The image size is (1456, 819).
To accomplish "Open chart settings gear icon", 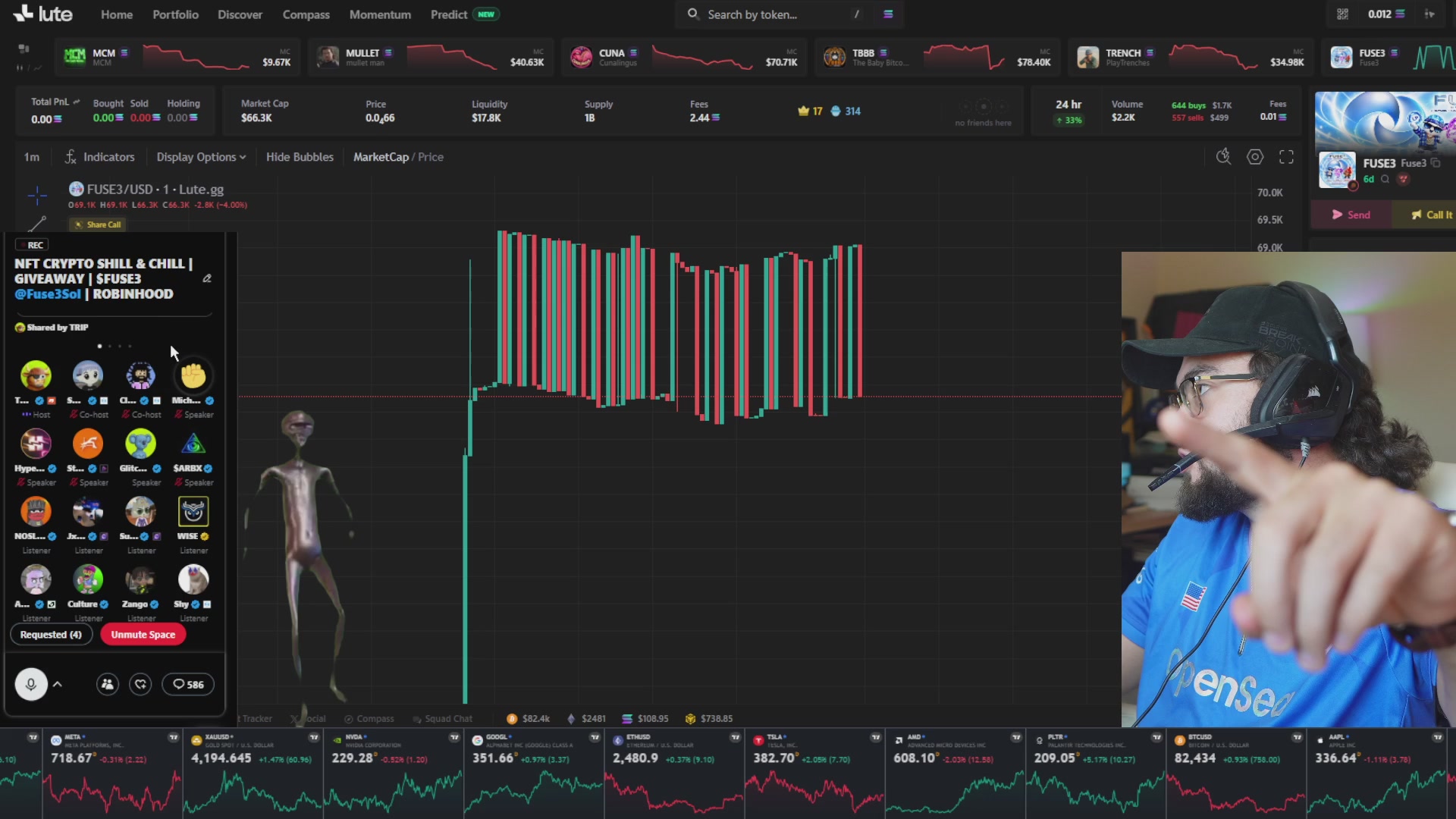I will (1255, 157).
